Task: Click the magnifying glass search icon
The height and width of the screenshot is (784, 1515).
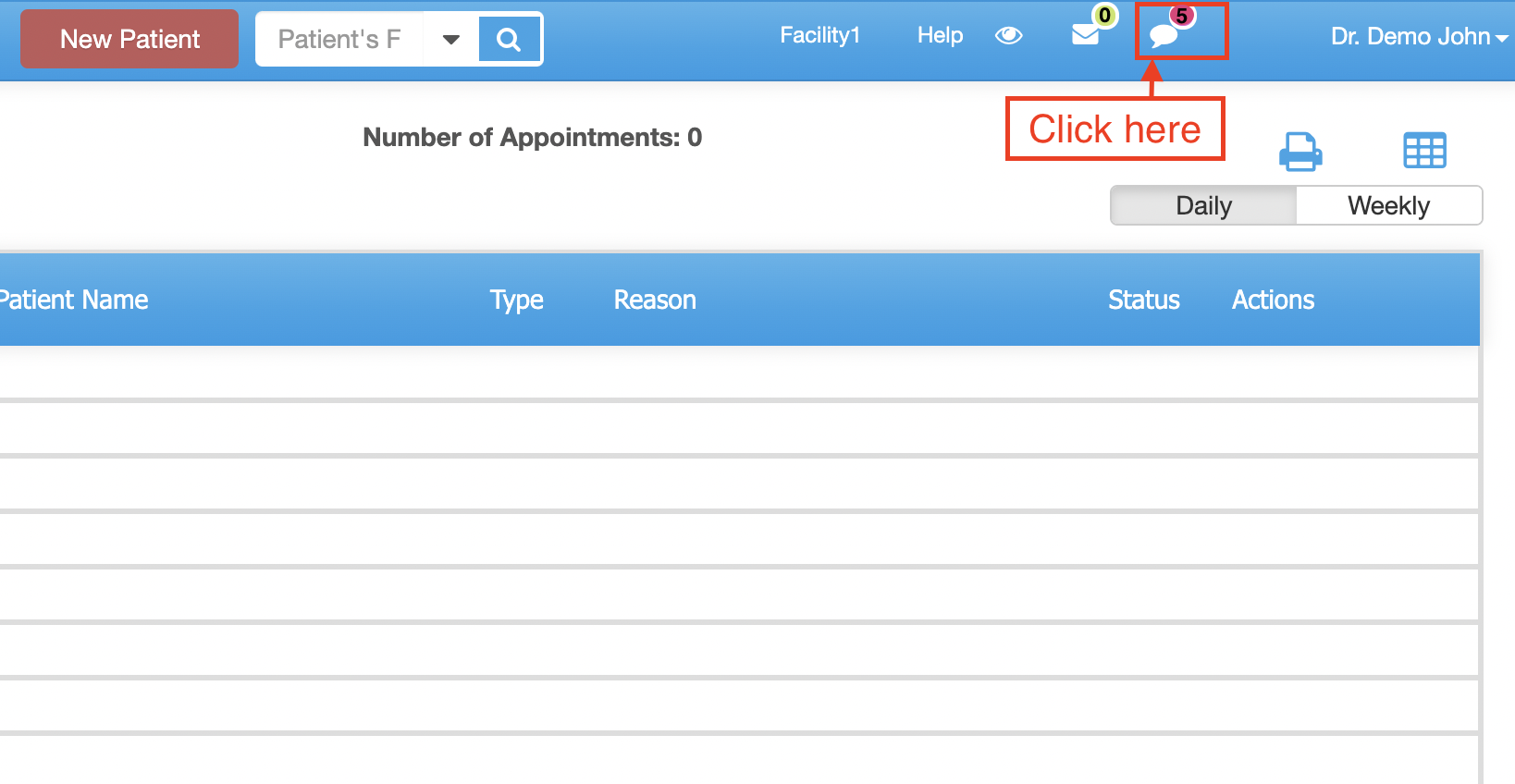Action: [x=509, y=39]
